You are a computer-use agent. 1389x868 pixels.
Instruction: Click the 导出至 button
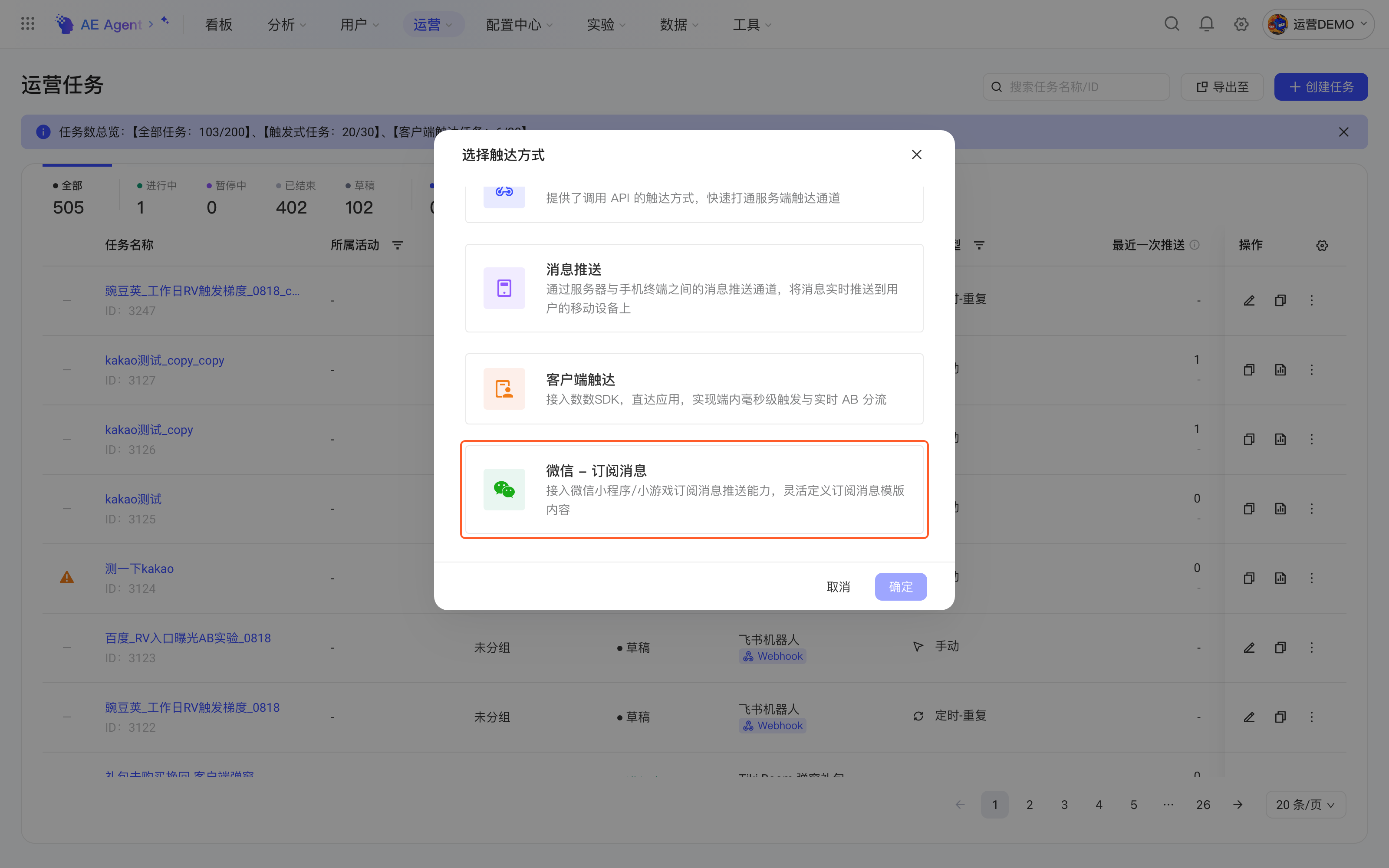coord(1222,87)
